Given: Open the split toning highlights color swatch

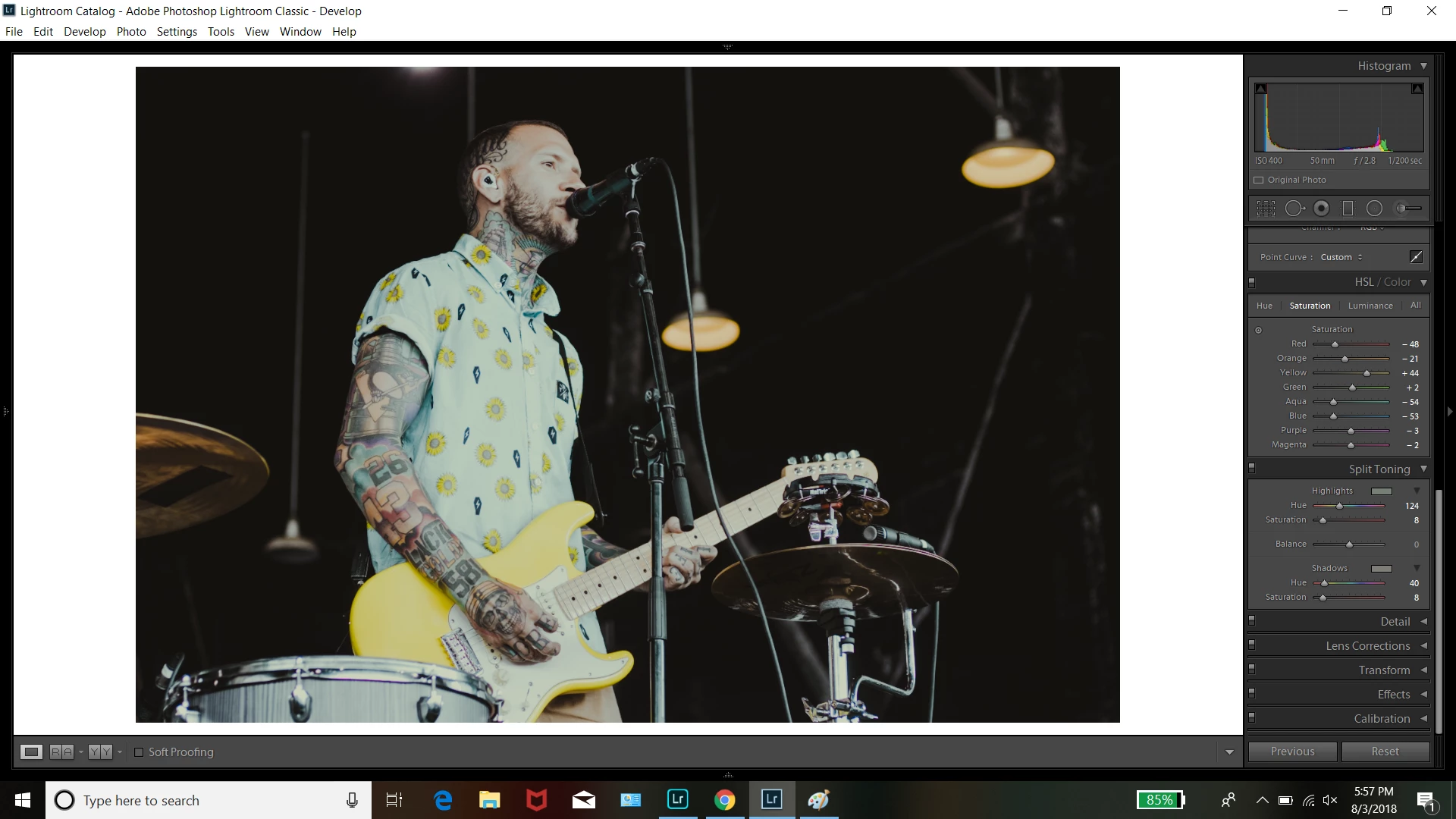Looking at the screenshot, I should point(1382,491).
